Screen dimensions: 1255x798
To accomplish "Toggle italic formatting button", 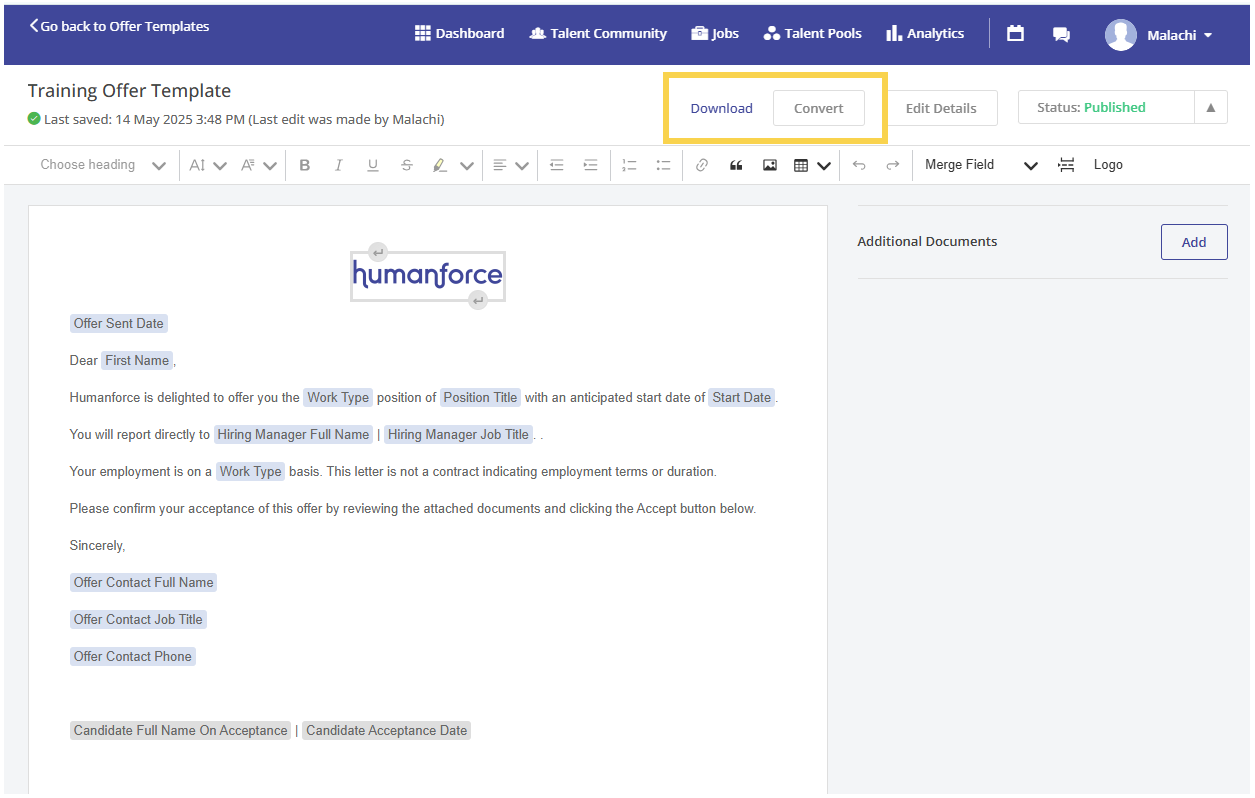I will (x=339, y=165).
